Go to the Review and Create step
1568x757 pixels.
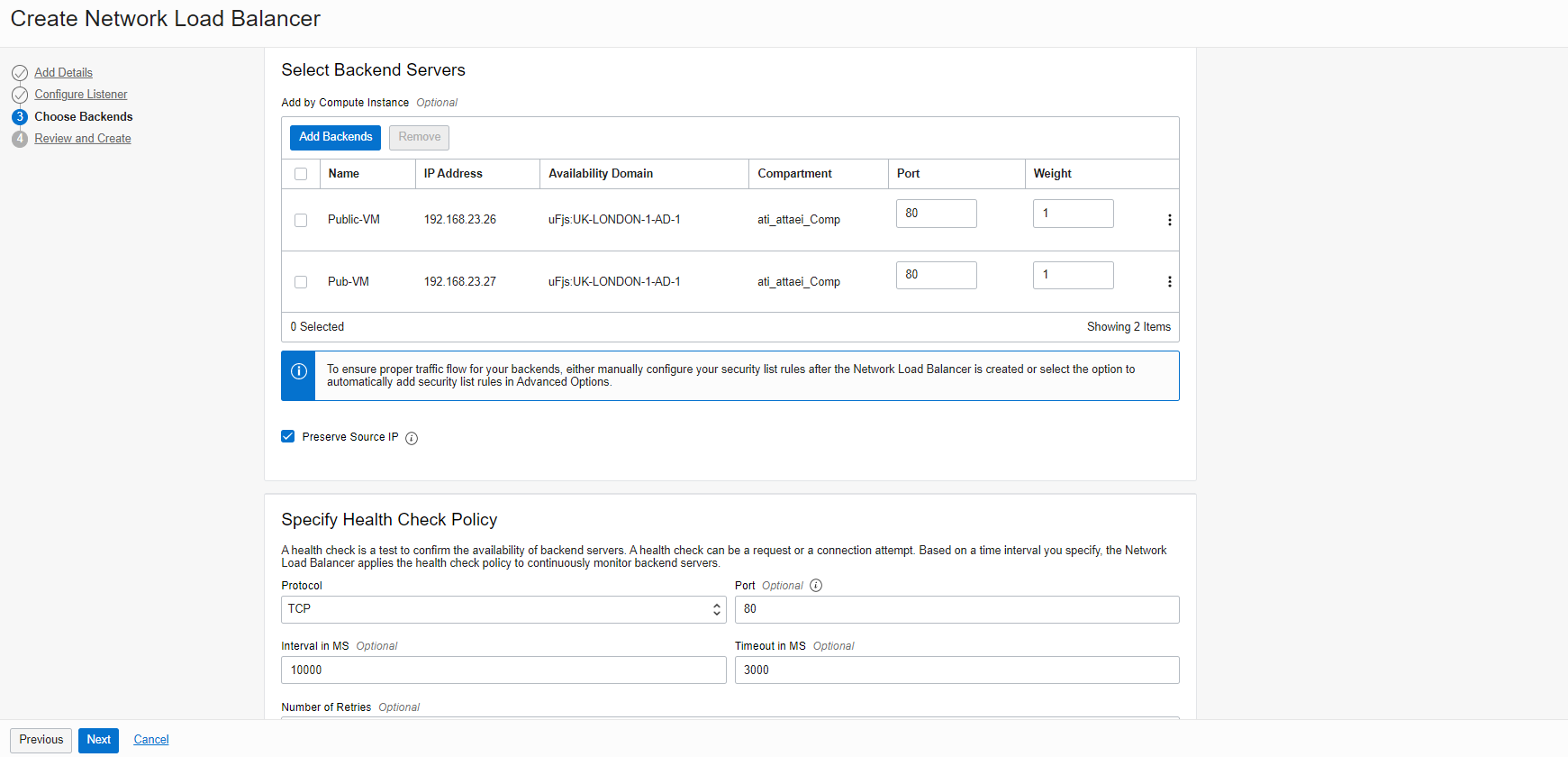(x=83, y=139)
